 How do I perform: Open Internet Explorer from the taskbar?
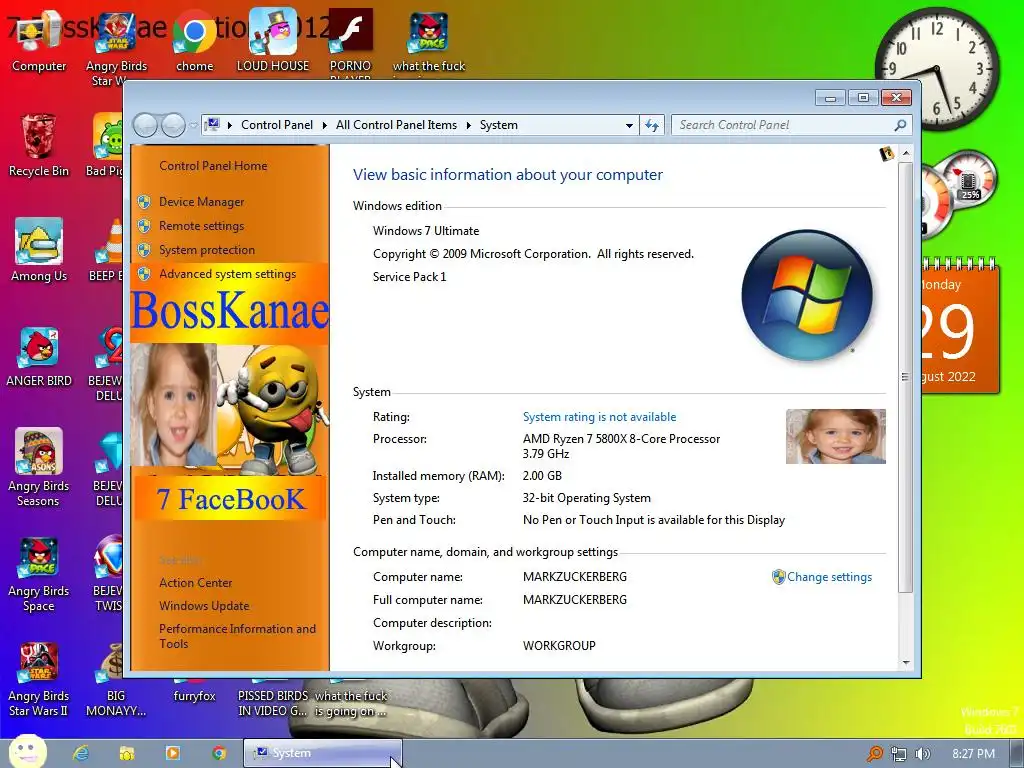[x=81, y=753]
